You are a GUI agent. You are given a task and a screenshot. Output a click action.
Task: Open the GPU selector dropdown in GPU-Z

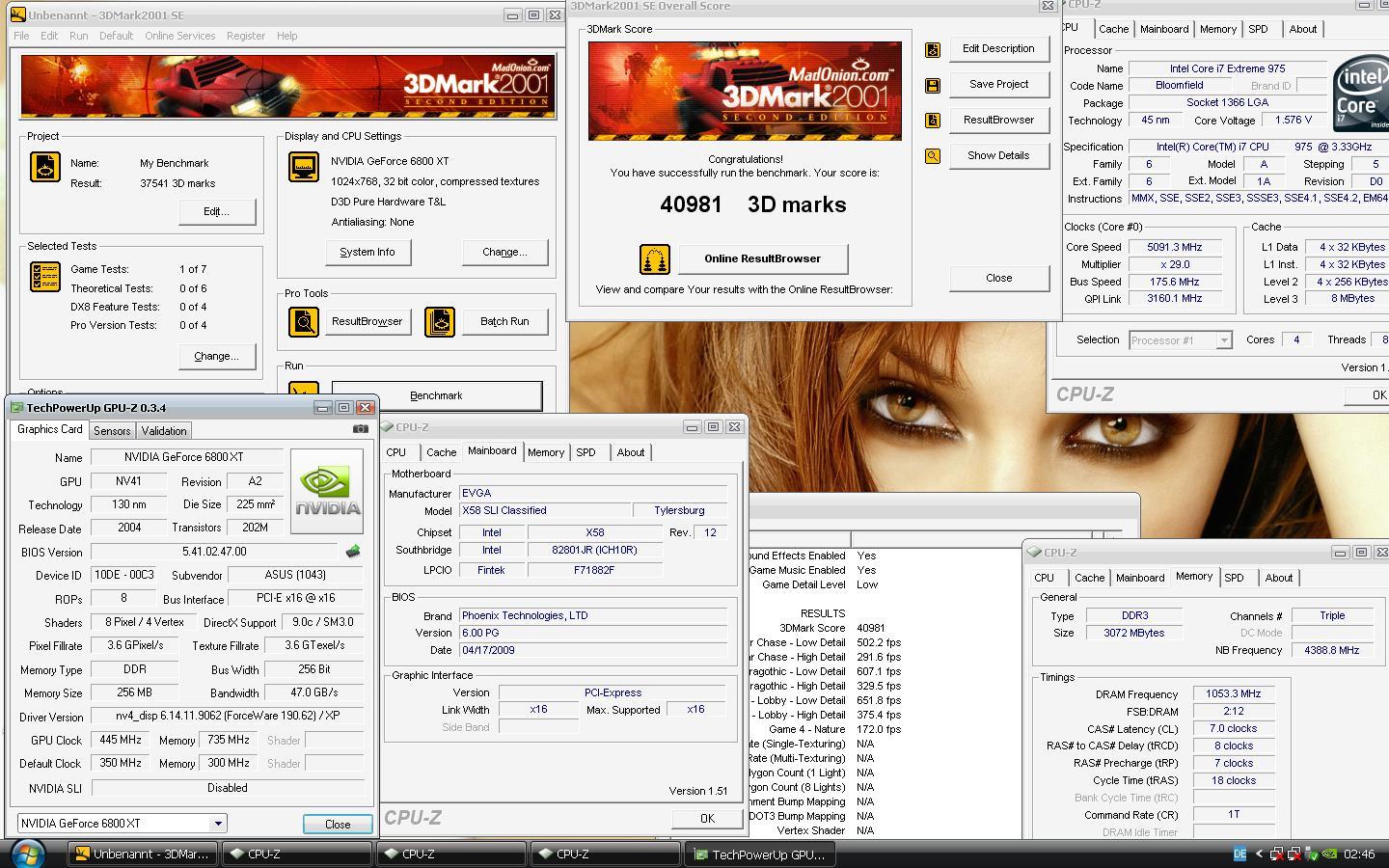point(218,824)
